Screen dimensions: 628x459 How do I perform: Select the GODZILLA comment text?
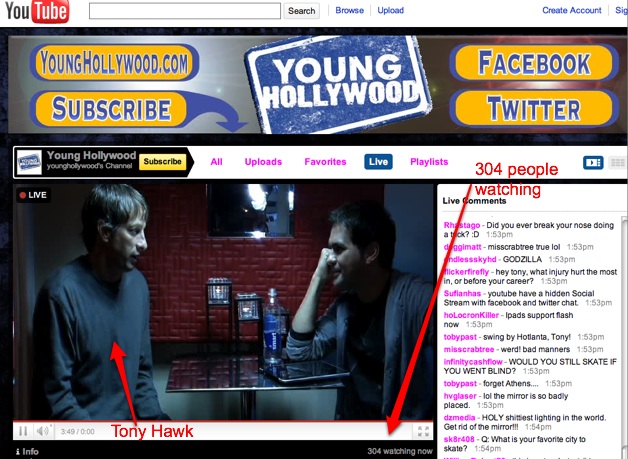click(522, 260)
